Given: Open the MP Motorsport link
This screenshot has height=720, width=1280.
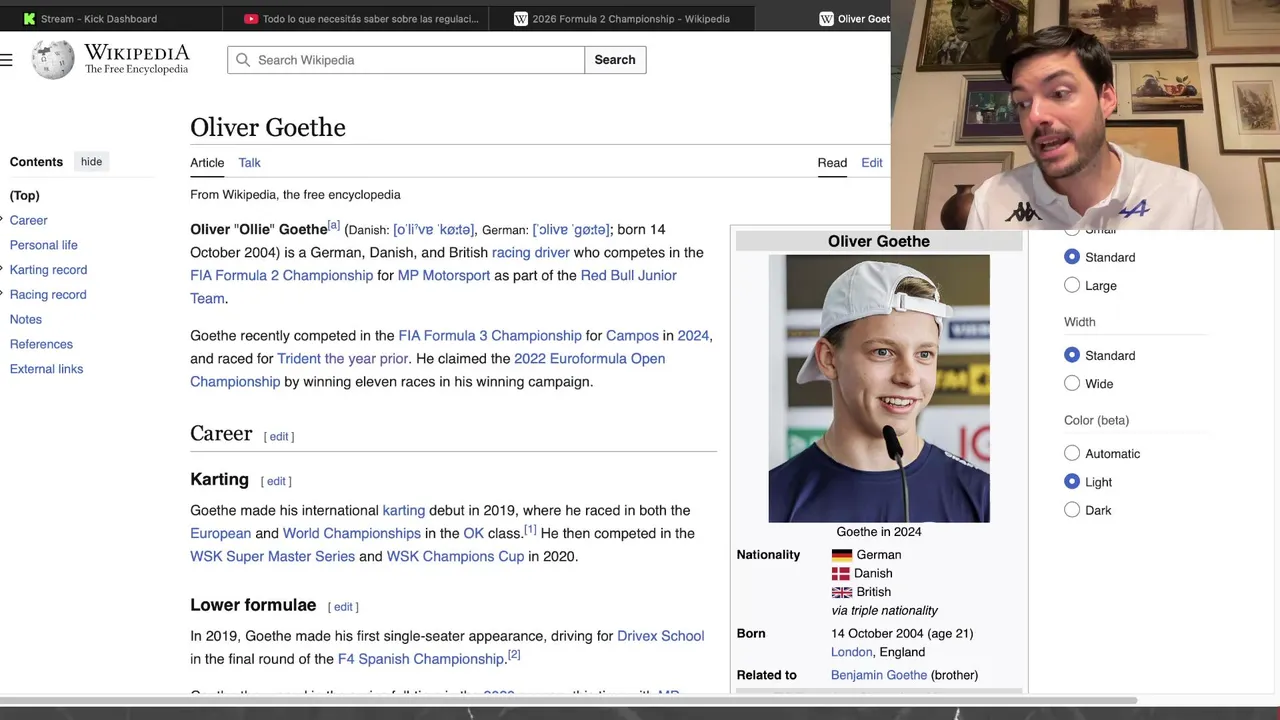Looking at the screenshot, I should (x=444, y=276).
